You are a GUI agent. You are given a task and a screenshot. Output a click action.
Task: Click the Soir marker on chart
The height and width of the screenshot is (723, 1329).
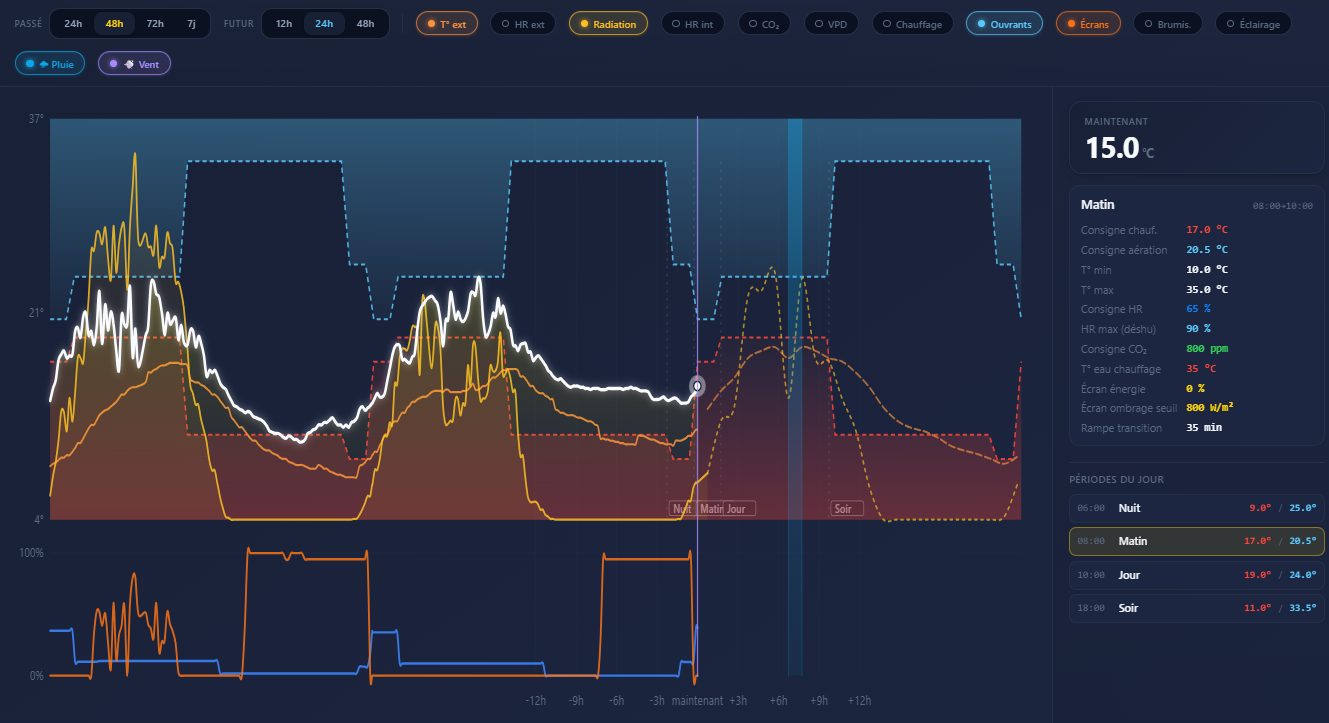click(846, 509)
